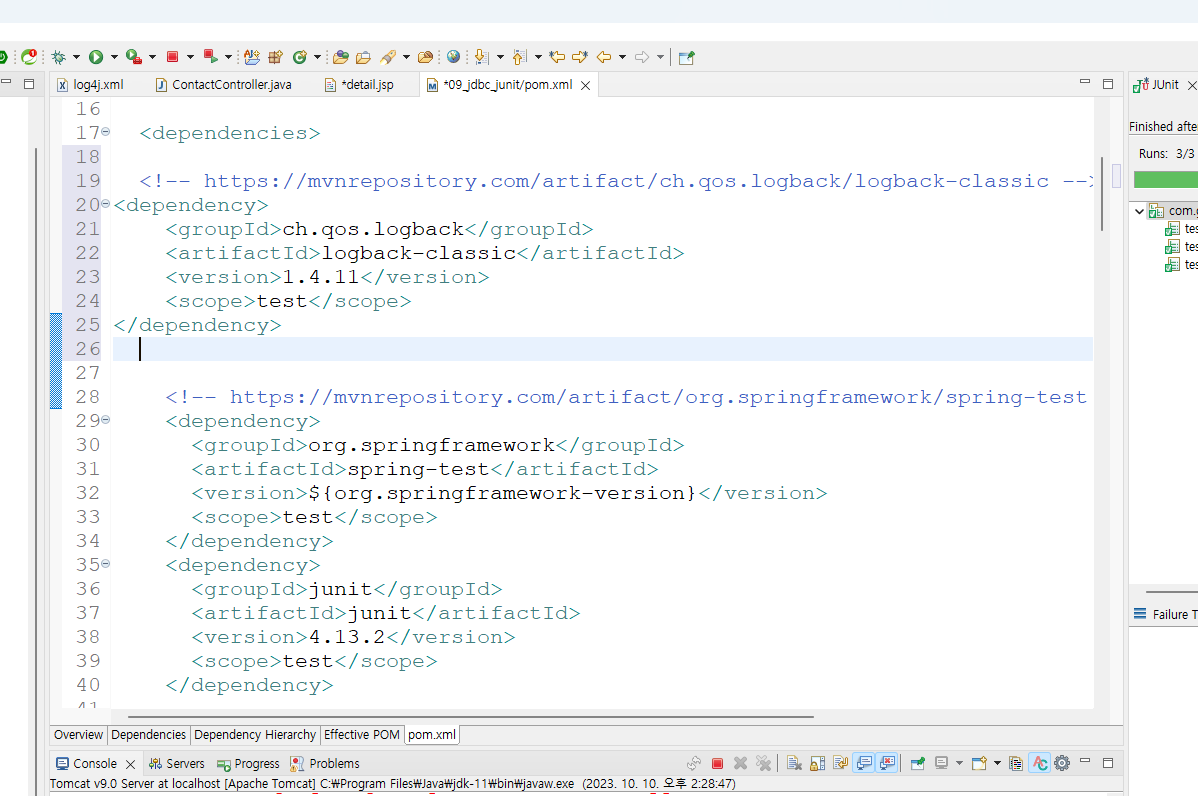Click the New Java Package icon
The height and width of the screenshot is (796, 1198).
coord(275,57)
